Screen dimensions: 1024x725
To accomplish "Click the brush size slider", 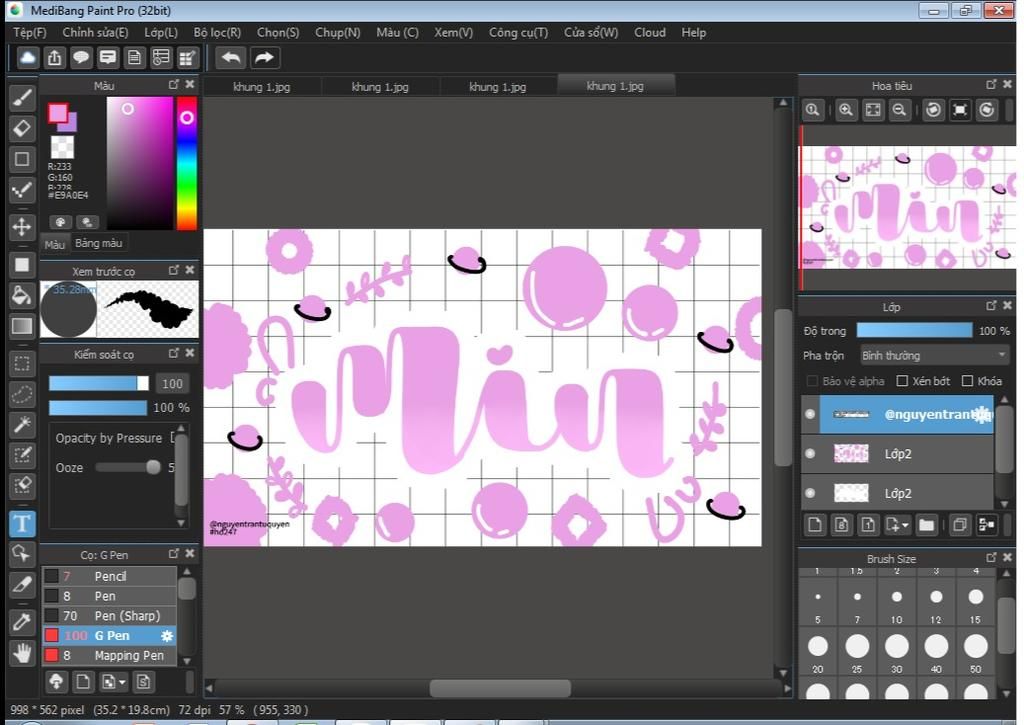I will (x=99, y=383).
